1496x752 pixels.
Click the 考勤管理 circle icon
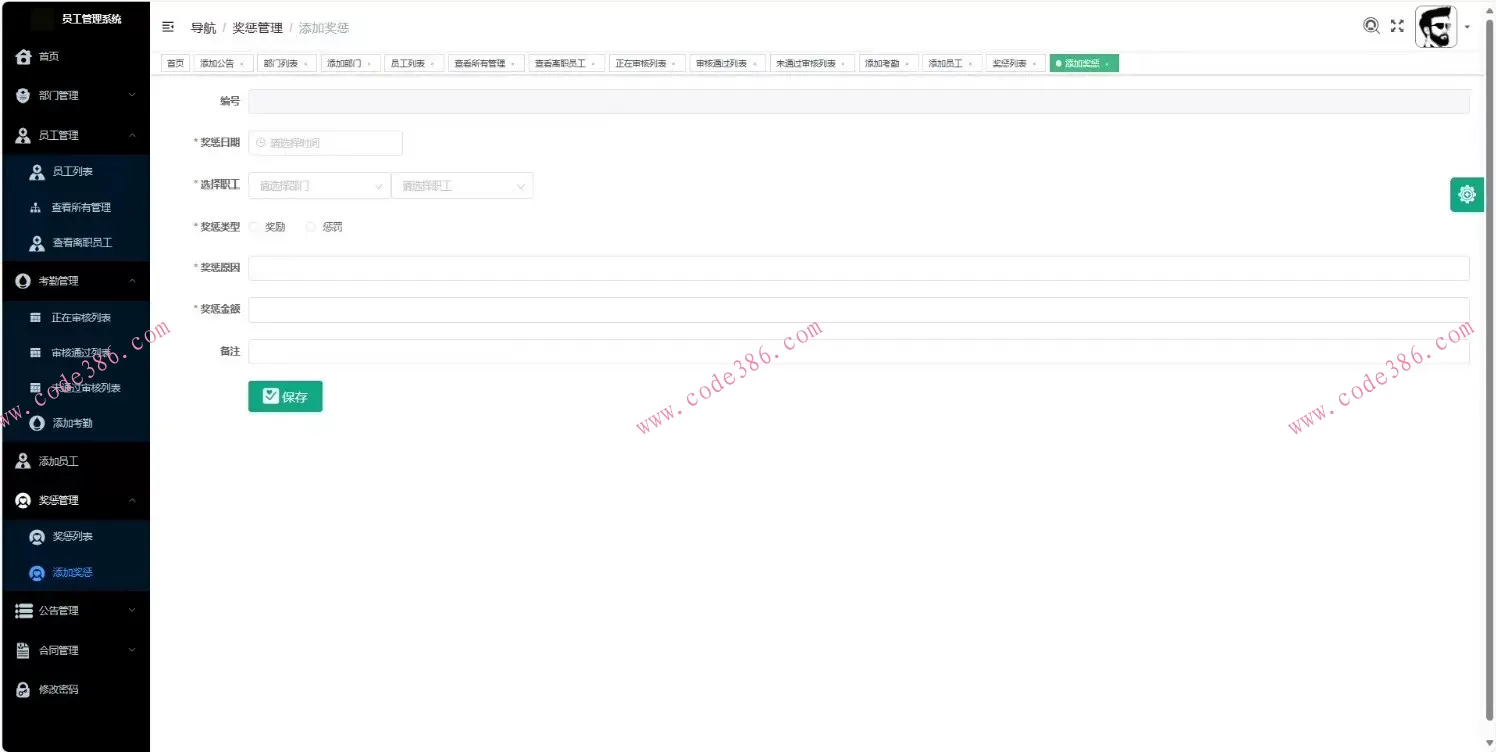click(24, 281)
